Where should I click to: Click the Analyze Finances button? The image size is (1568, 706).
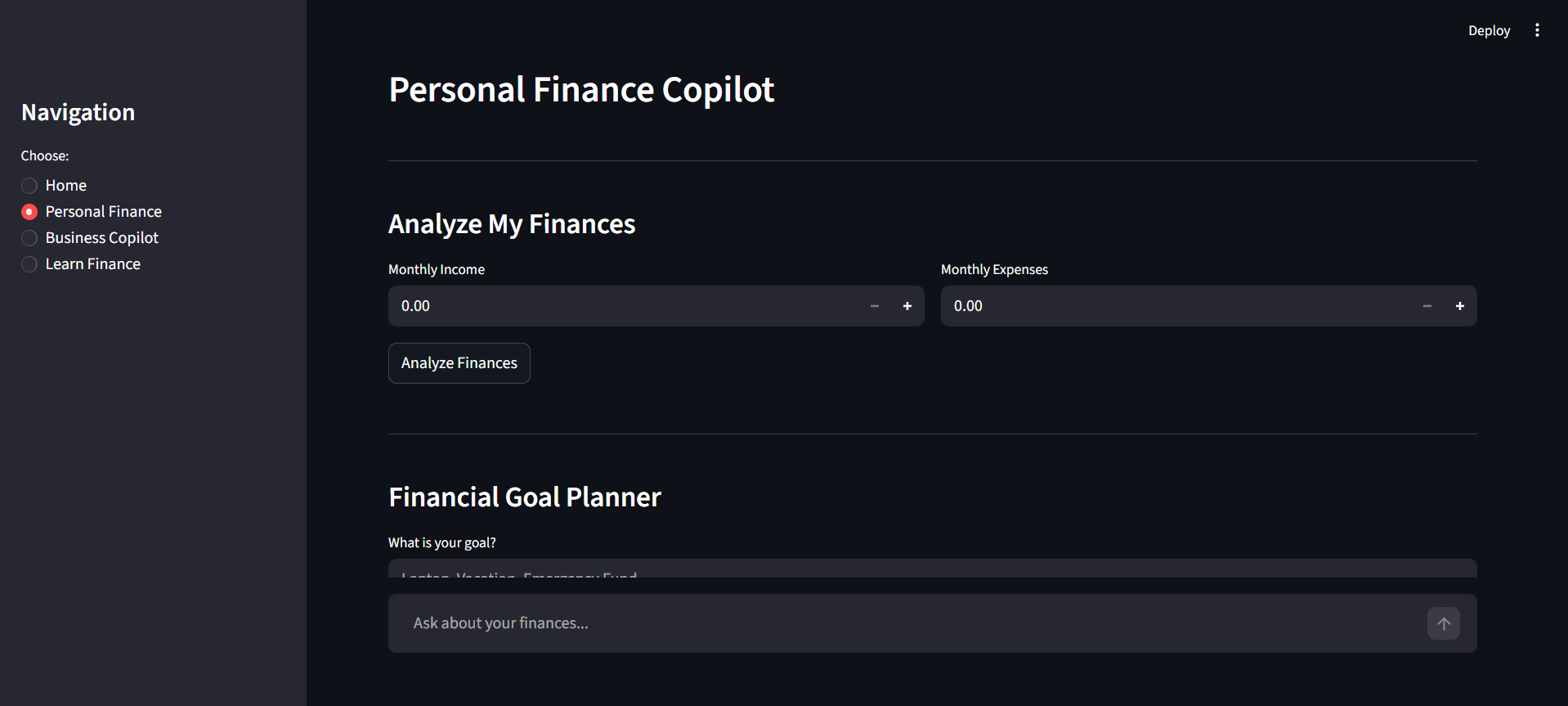point(459,363)
